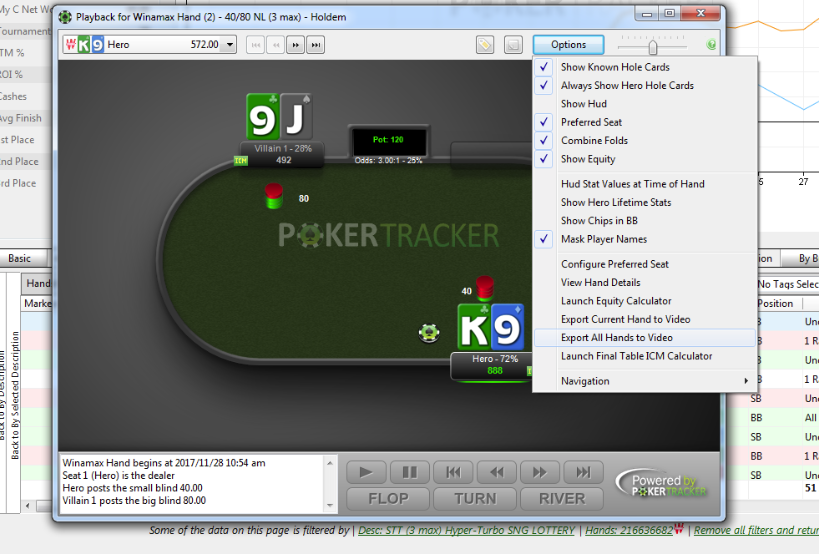The width and height of the screenshot is (819, 554).
Task: Click Remove all filters link
Action: pyautogui.click(x=756, y=530)
